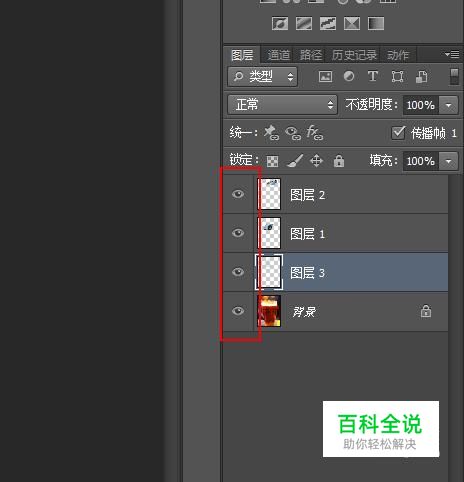This screenshot has height=482, width=464.
Task: Filter layers by shape layers icon
Action: click(397, 77)
